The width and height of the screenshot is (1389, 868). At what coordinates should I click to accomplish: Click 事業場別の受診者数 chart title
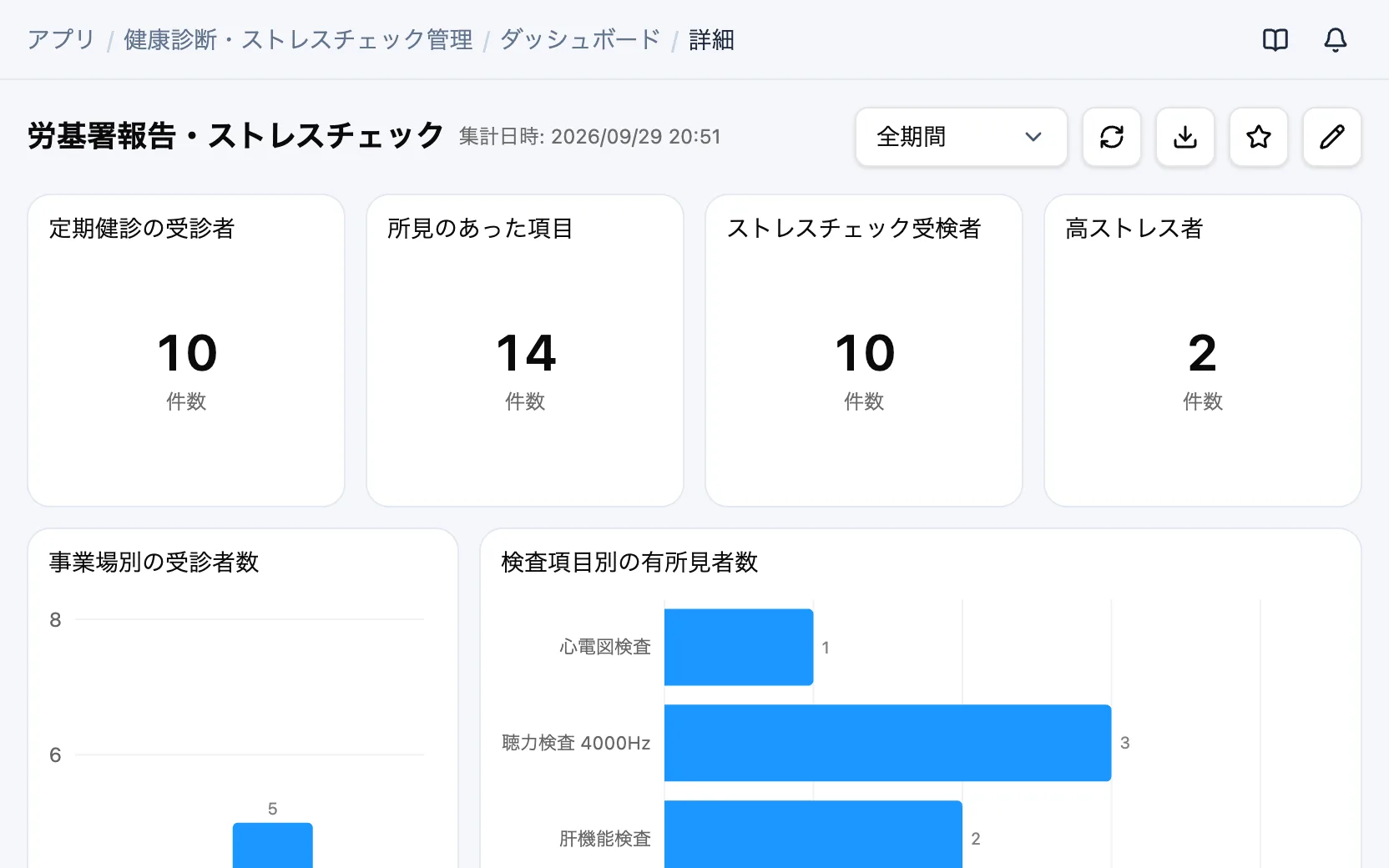pos(154,562)
